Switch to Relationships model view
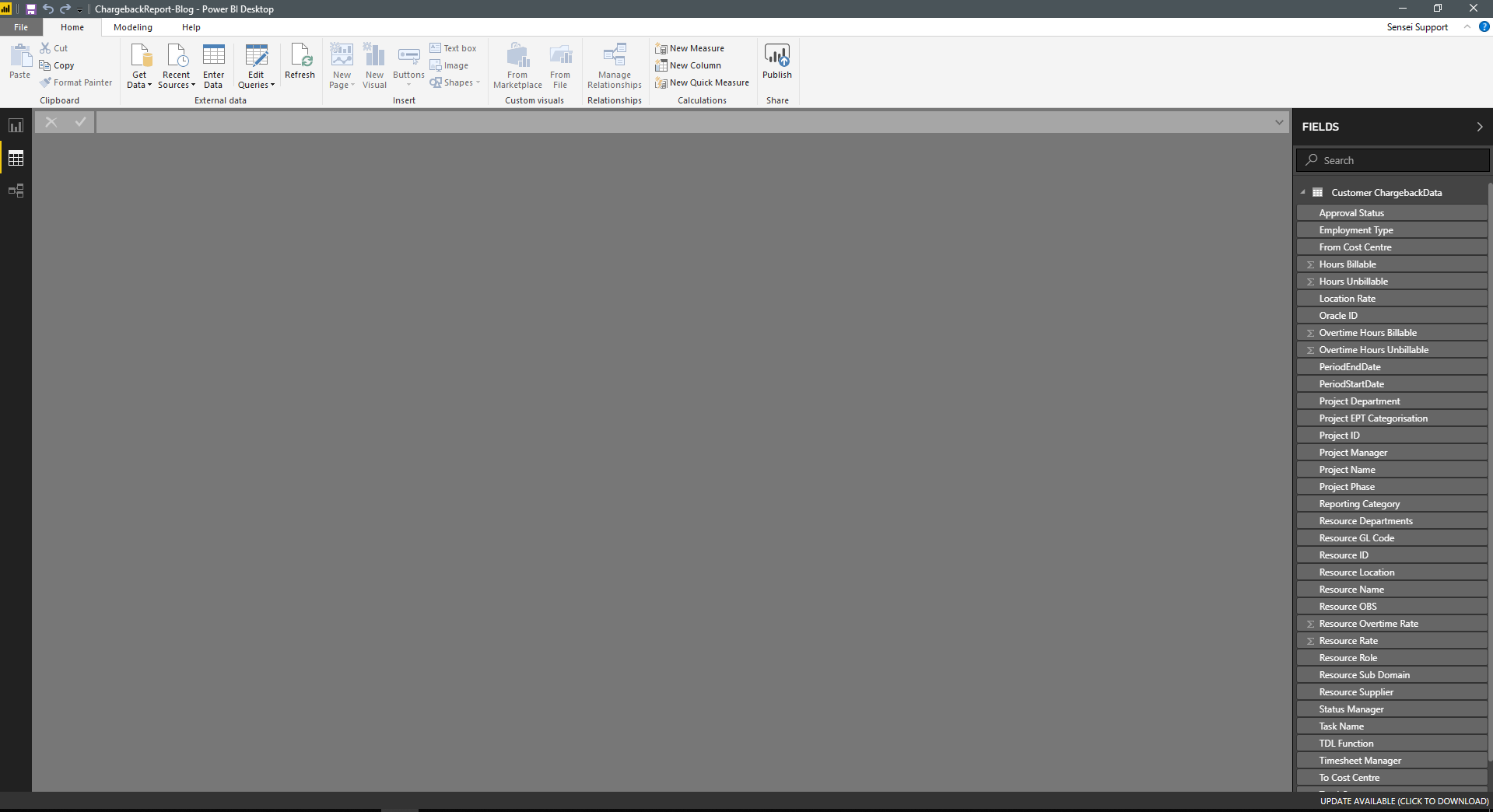This screenshot has width=1493, height=812. point(16,191)
